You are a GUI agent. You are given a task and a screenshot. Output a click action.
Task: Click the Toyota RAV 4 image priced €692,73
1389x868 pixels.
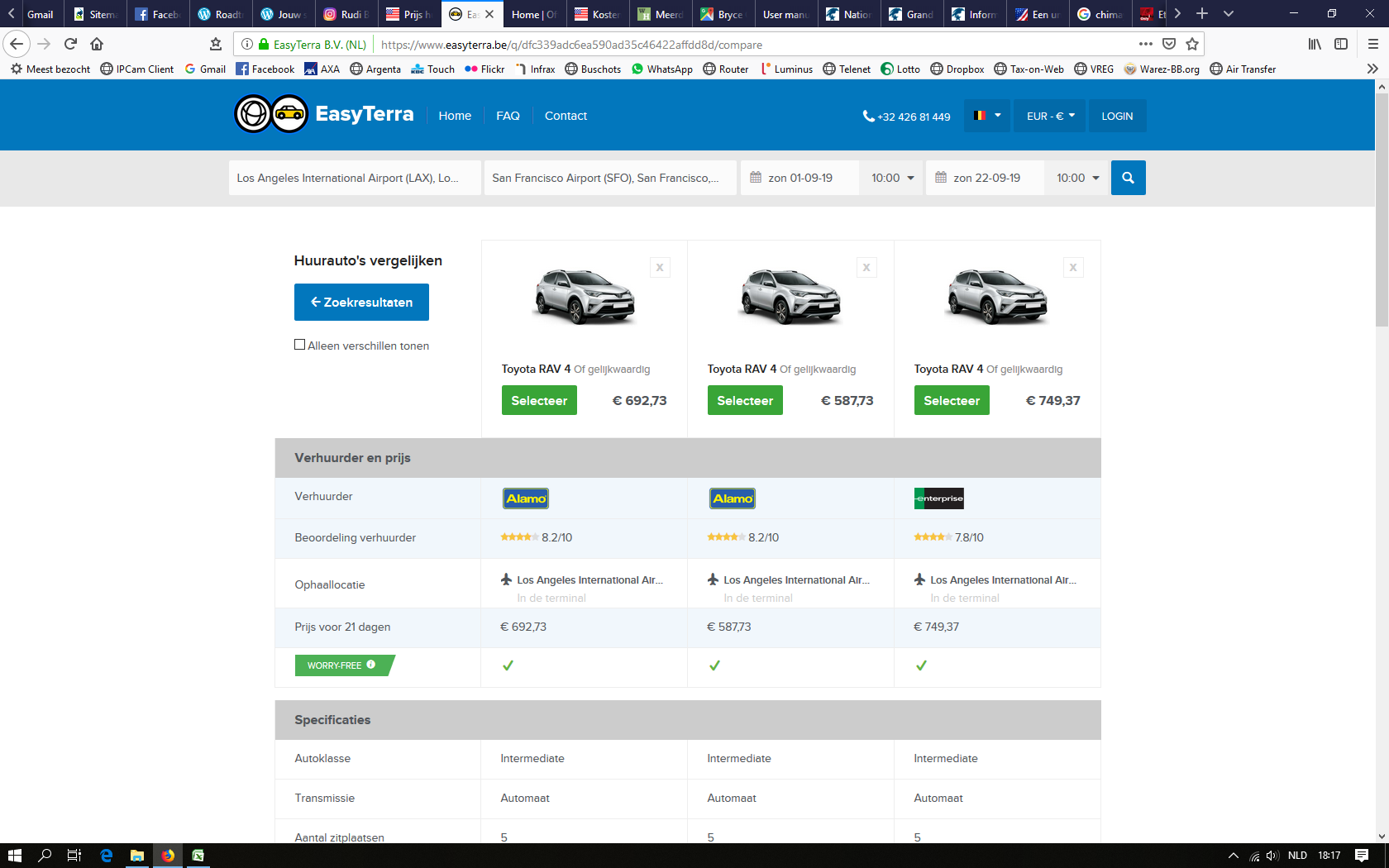click(x=584, y=297)
